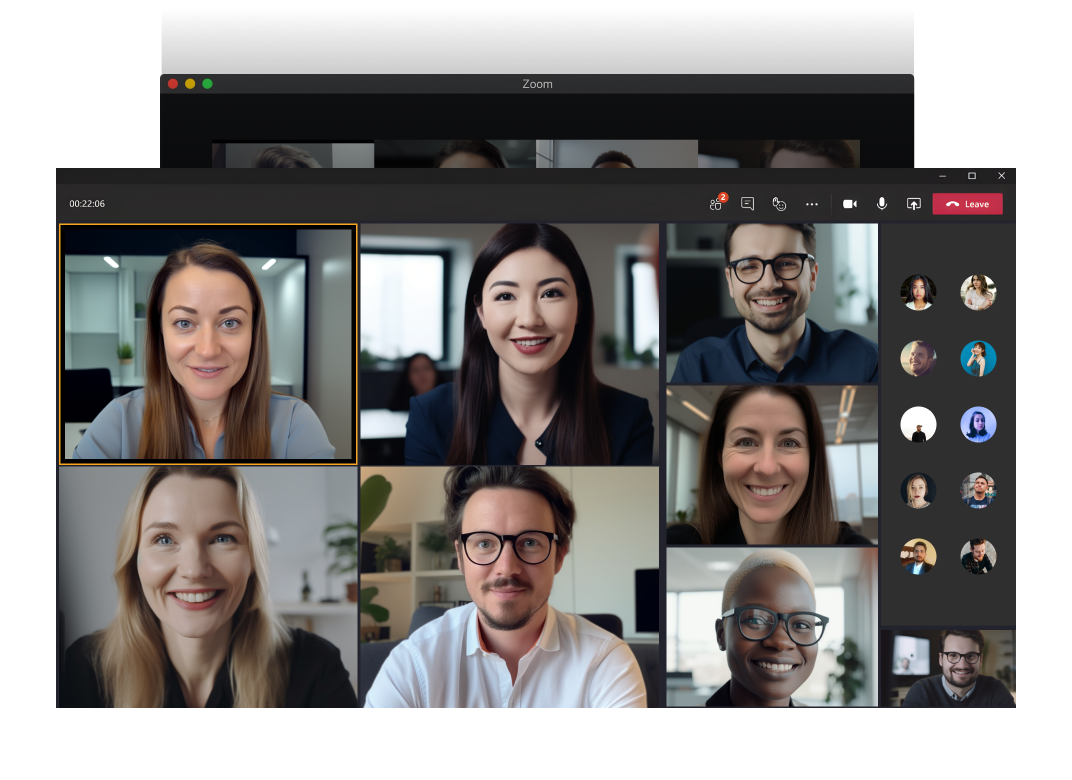Select video of man in white shirt with glasses

click(x=509, y=587)
